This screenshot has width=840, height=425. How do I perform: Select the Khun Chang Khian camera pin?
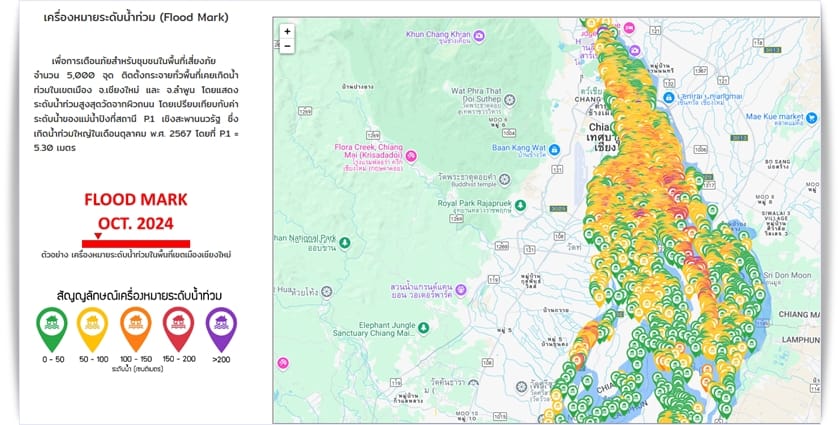click(x=480, y=36)
